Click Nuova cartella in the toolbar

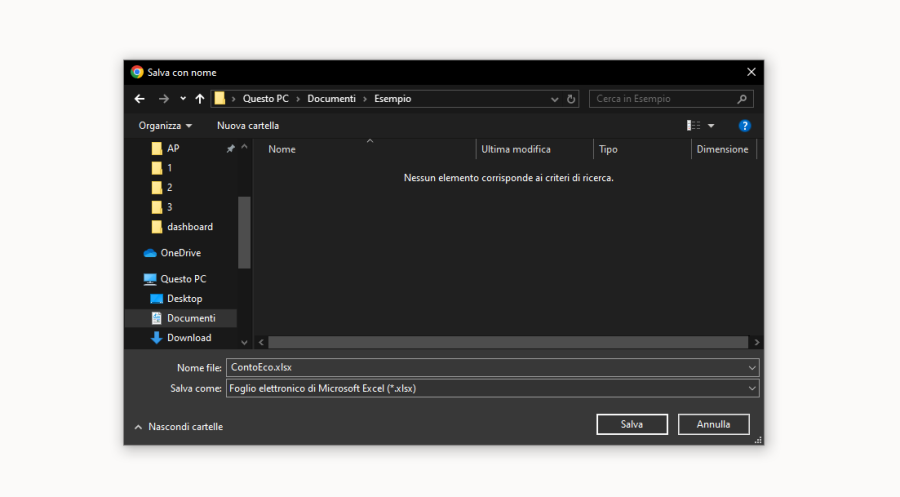point(248,126)
